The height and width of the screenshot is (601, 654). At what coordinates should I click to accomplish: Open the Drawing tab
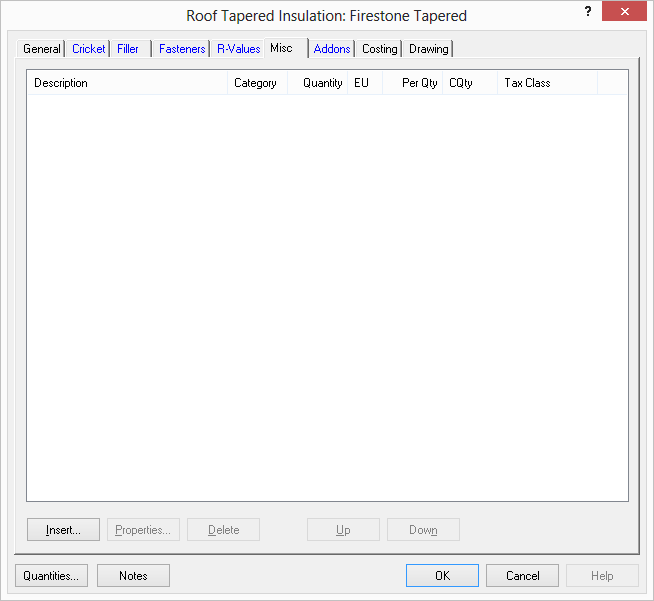428,49
